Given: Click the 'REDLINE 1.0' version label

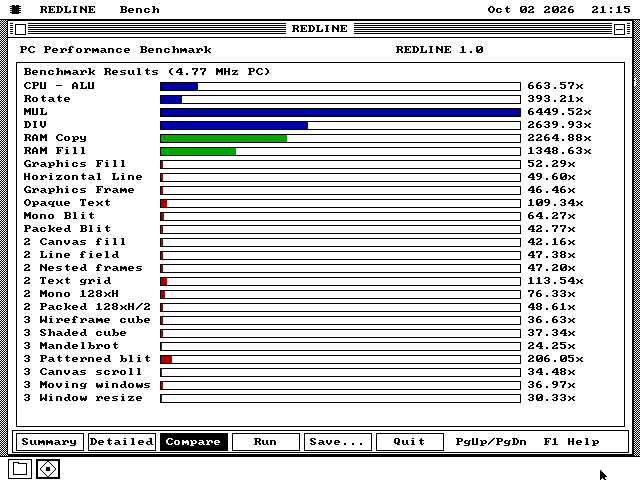Looking at the screenshot, I should pos(440,50).
